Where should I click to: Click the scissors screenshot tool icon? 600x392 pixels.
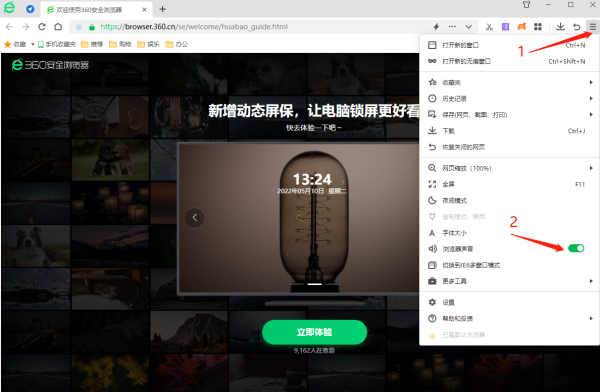489,27
